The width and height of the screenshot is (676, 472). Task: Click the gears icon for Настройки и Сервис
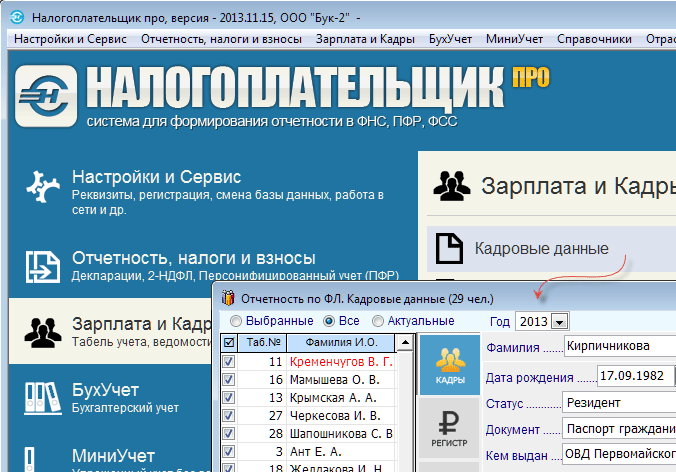tap(43, 187)
